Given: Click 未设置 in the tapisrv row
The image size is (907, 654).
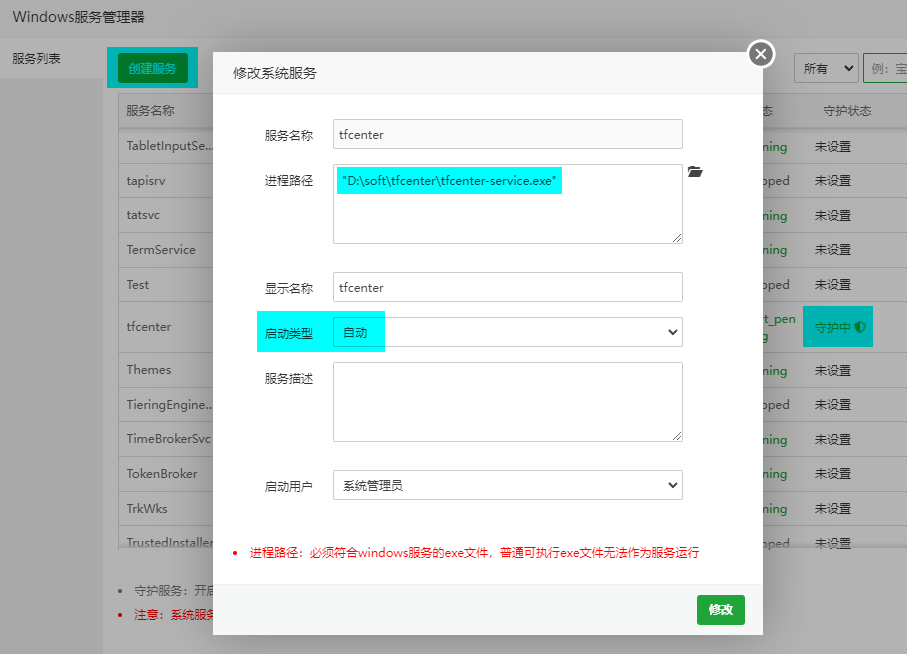Looking at the screenshot, I should pyautogui.click(x=832, y=181).
